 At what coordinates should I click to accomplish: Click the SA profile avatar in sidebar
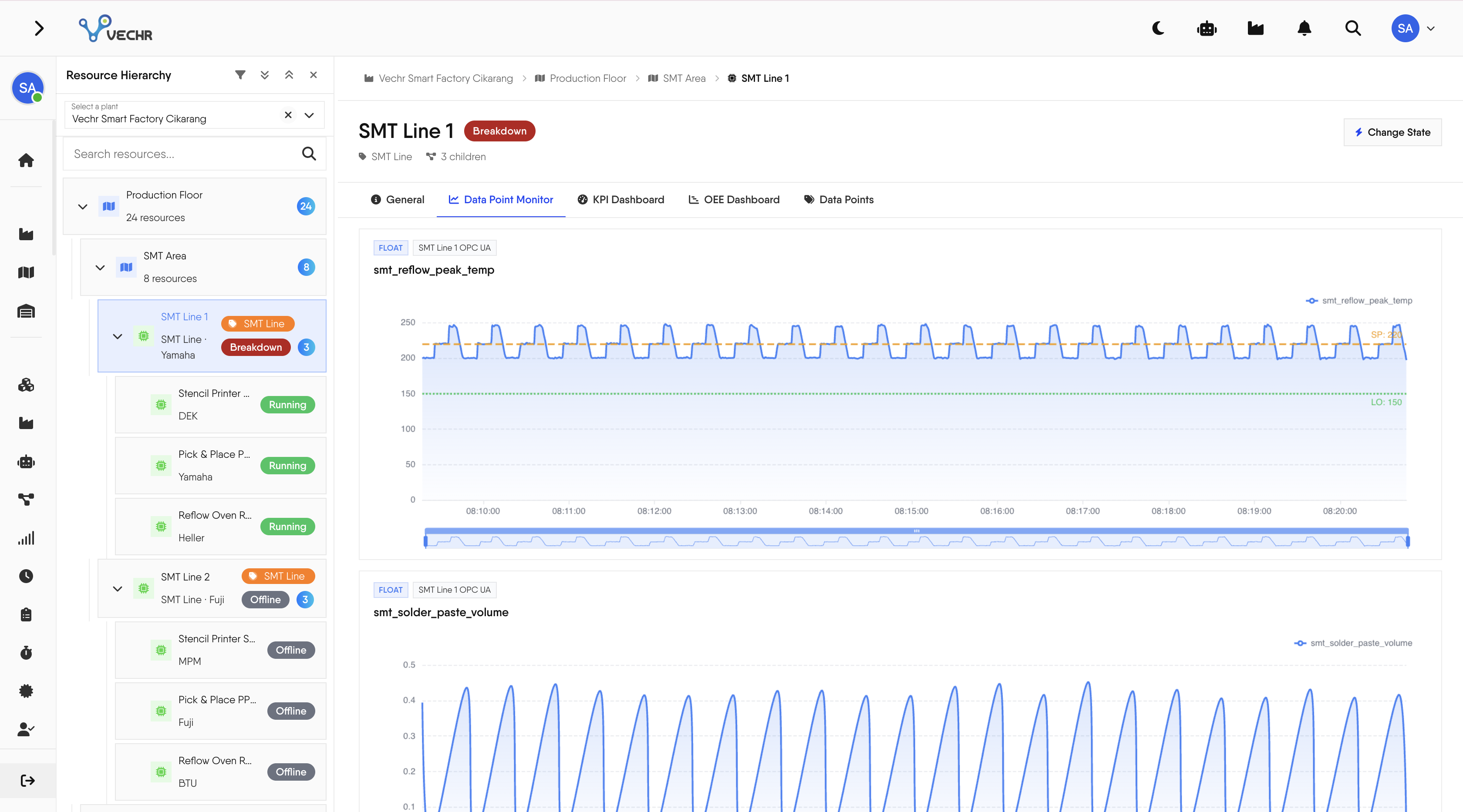[27, 88]
